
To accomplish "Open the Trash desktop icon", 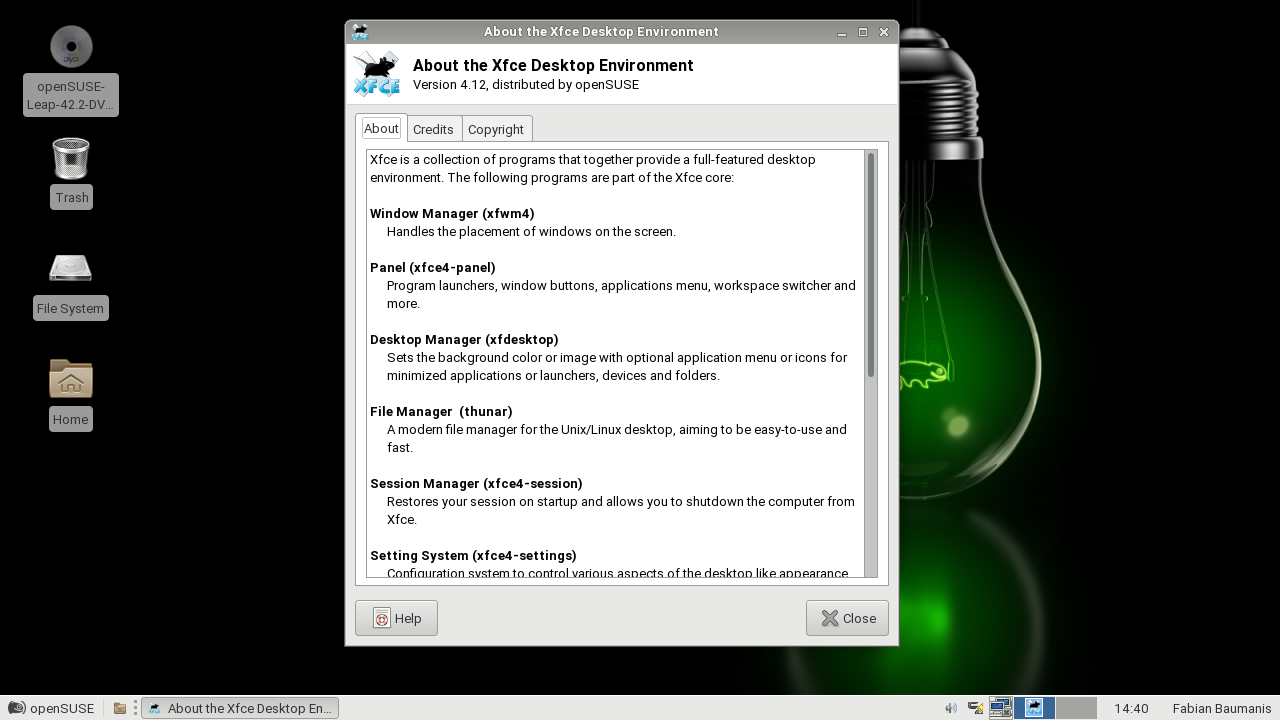I will [x=71, y=160].
